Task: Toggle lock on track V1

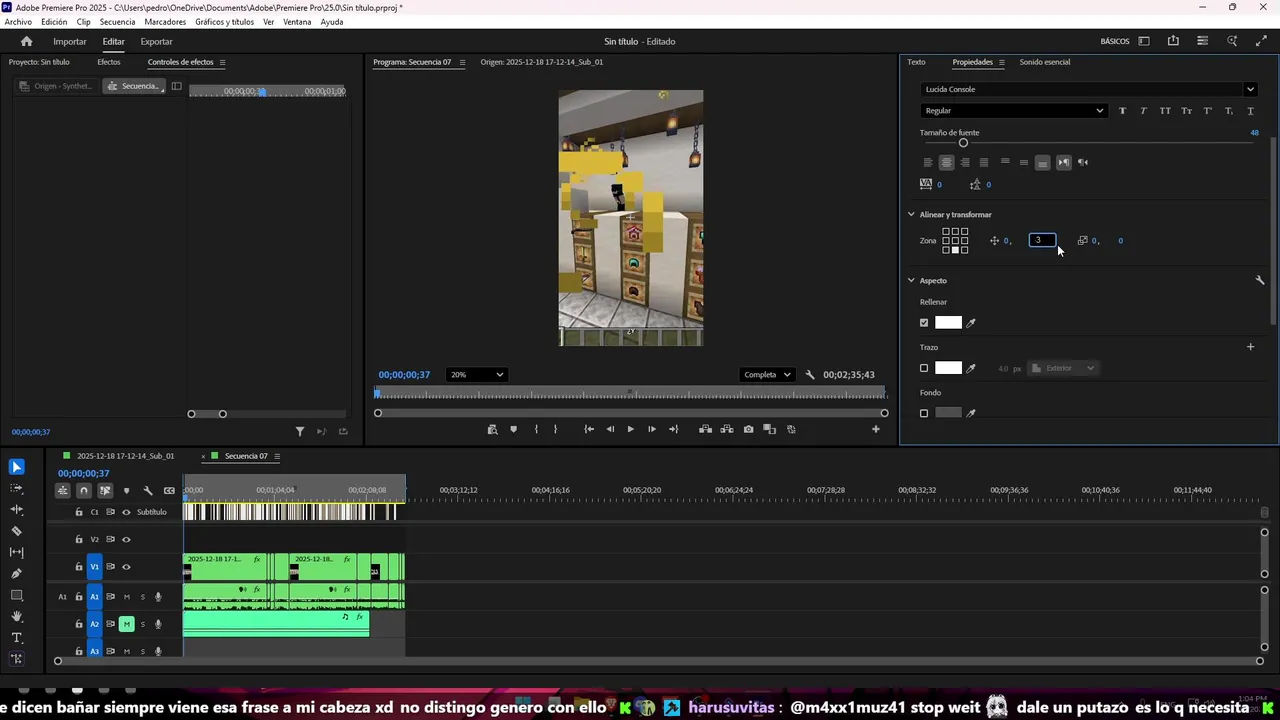Action: 79,567
